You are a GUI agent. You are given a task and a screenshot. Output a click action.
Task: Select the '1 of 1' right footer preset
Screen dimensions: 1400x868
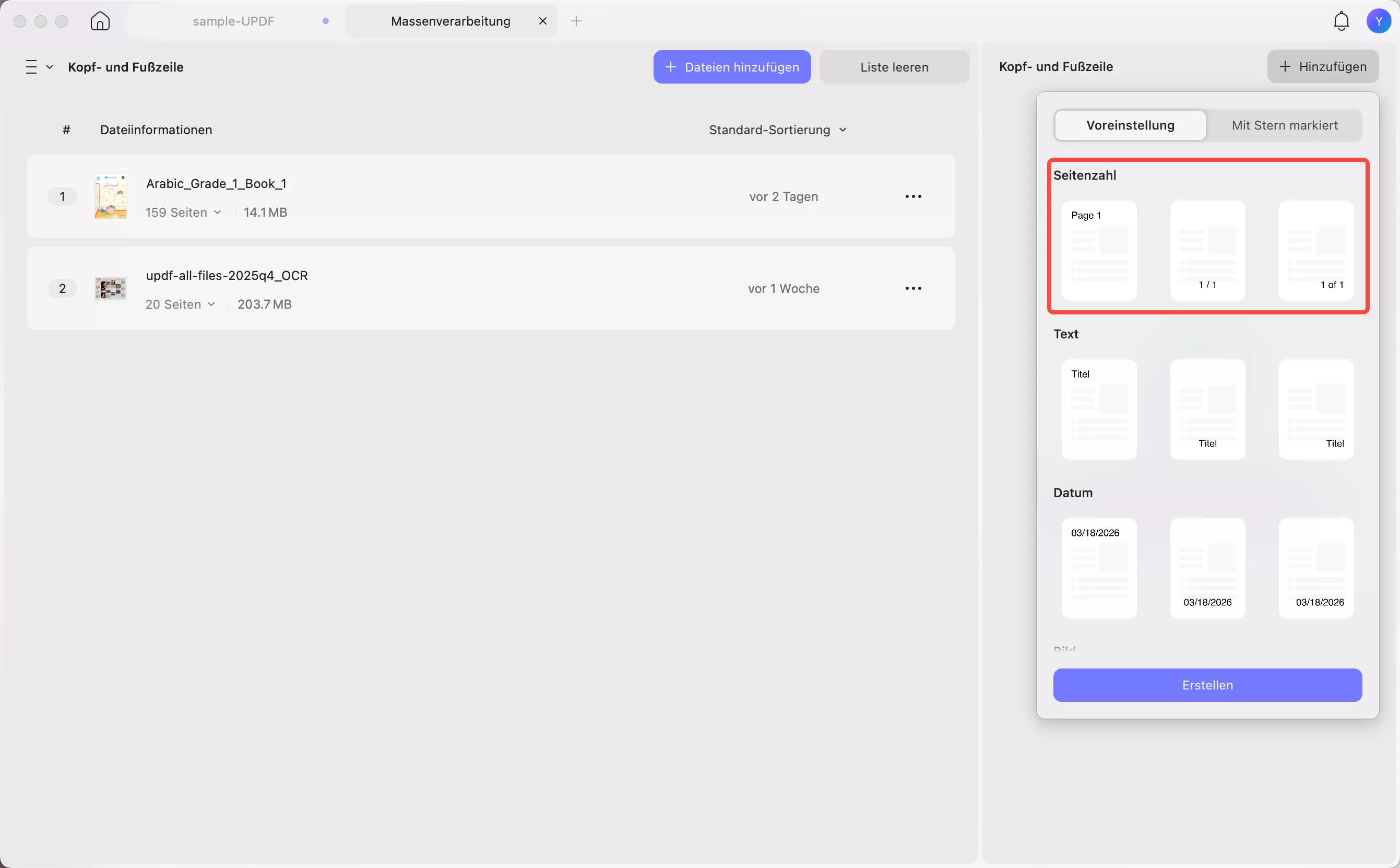[x=1315, y=250]
